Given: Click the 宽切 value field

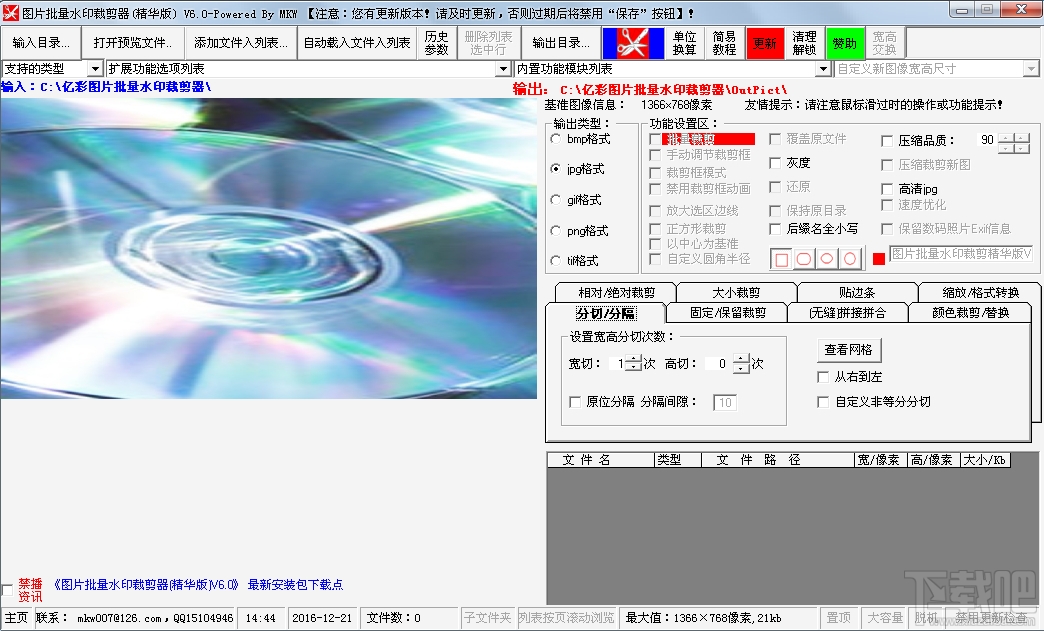Looking at the screenshot, I should coord(618,363).
